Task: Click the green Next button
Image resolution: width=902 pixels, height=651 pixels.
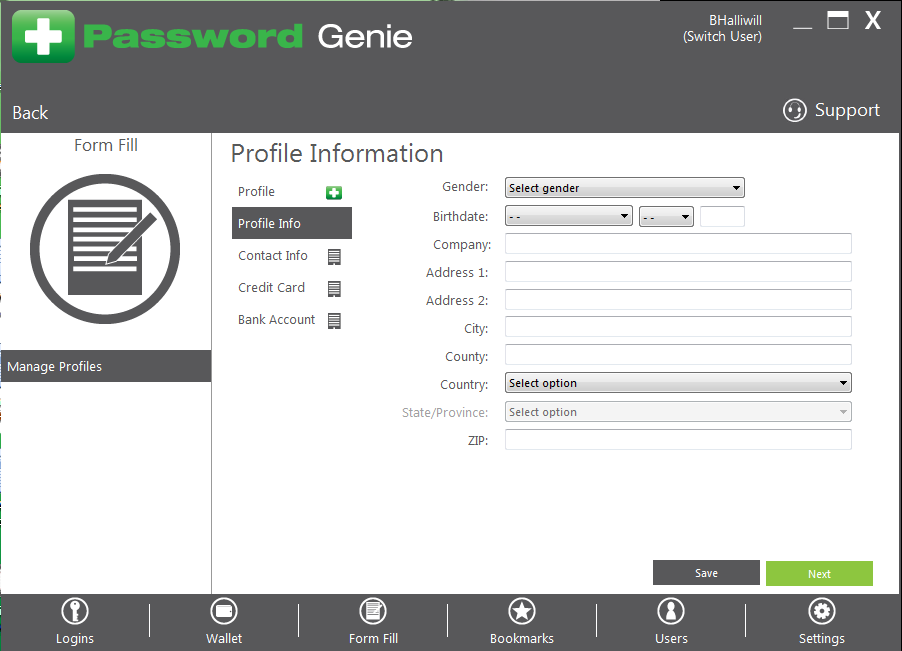Action: coord(819,573)
